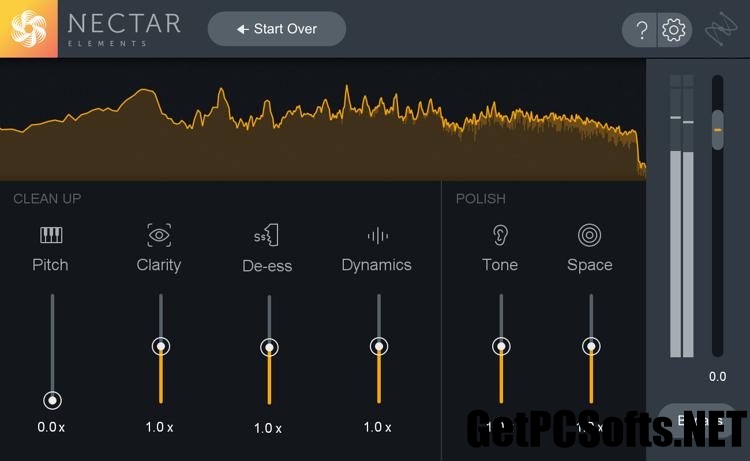Open settings with the gear icon
Viewport: 750px width, 461px height.
[674, 30]
